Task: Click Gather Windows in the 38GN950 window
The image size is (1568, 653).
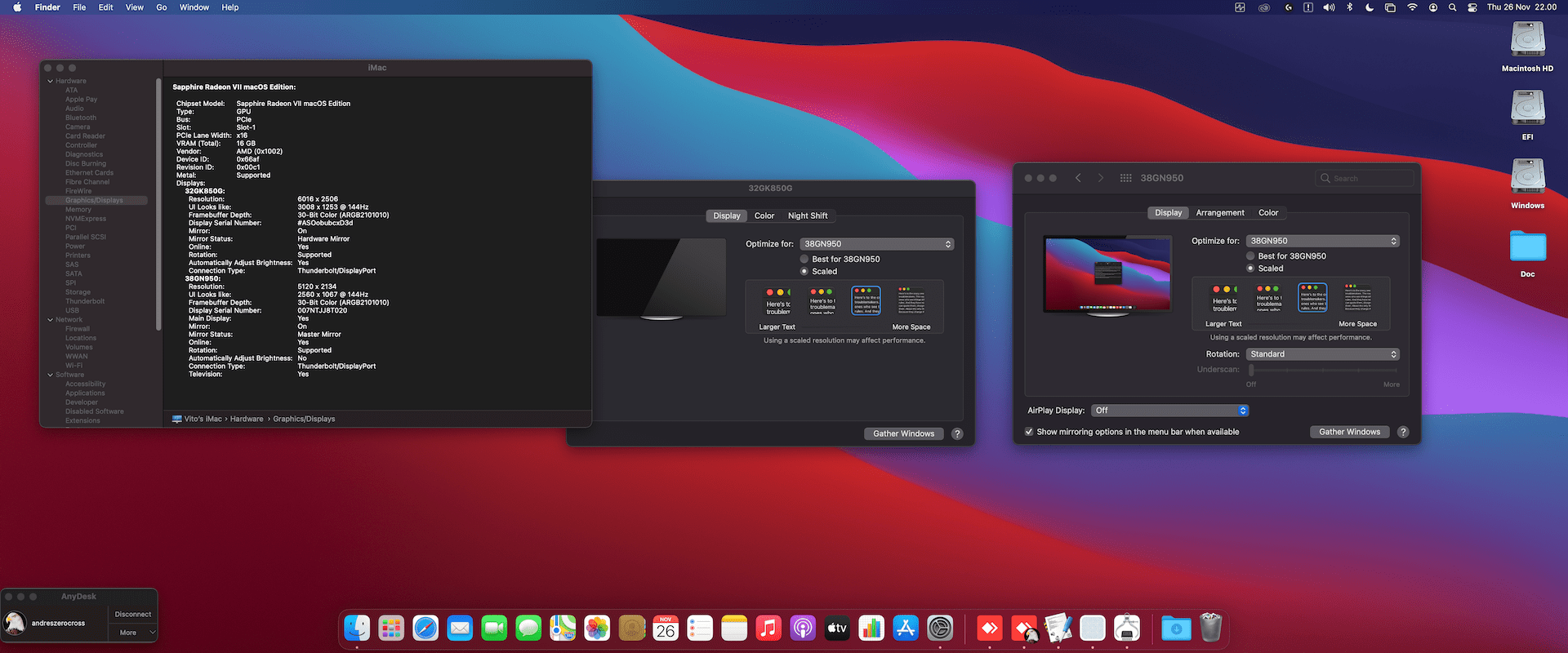Action: 1349,432
